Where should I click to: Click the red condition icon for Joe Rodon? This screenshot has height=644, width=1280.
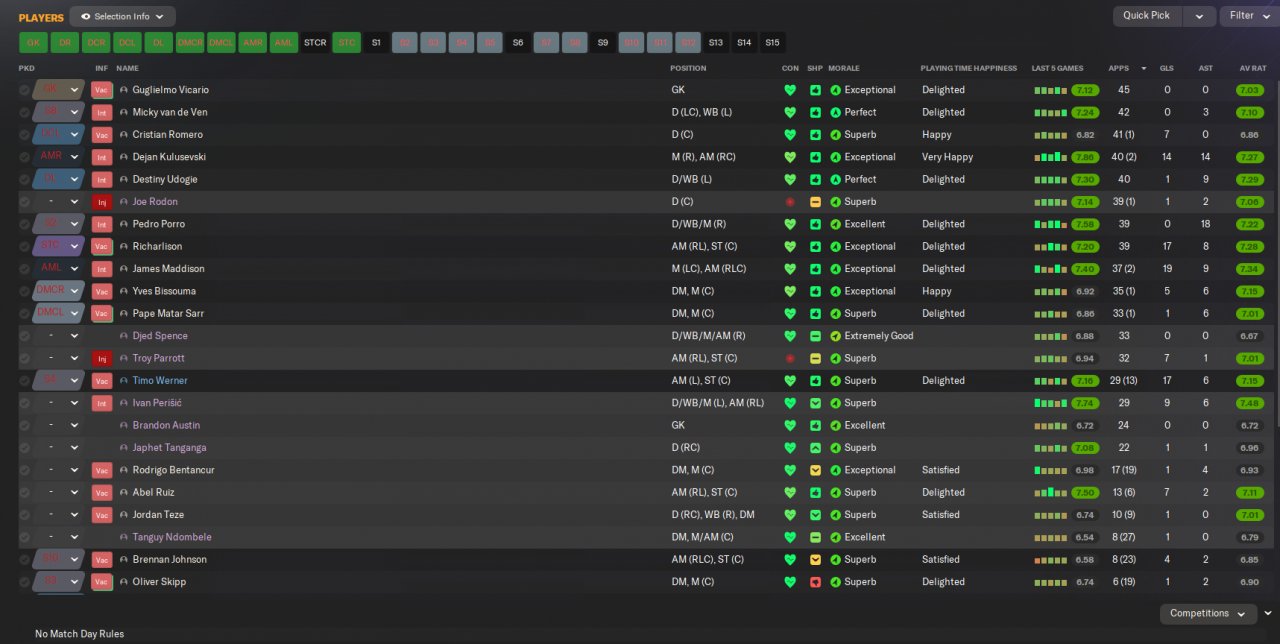(790, 202)
